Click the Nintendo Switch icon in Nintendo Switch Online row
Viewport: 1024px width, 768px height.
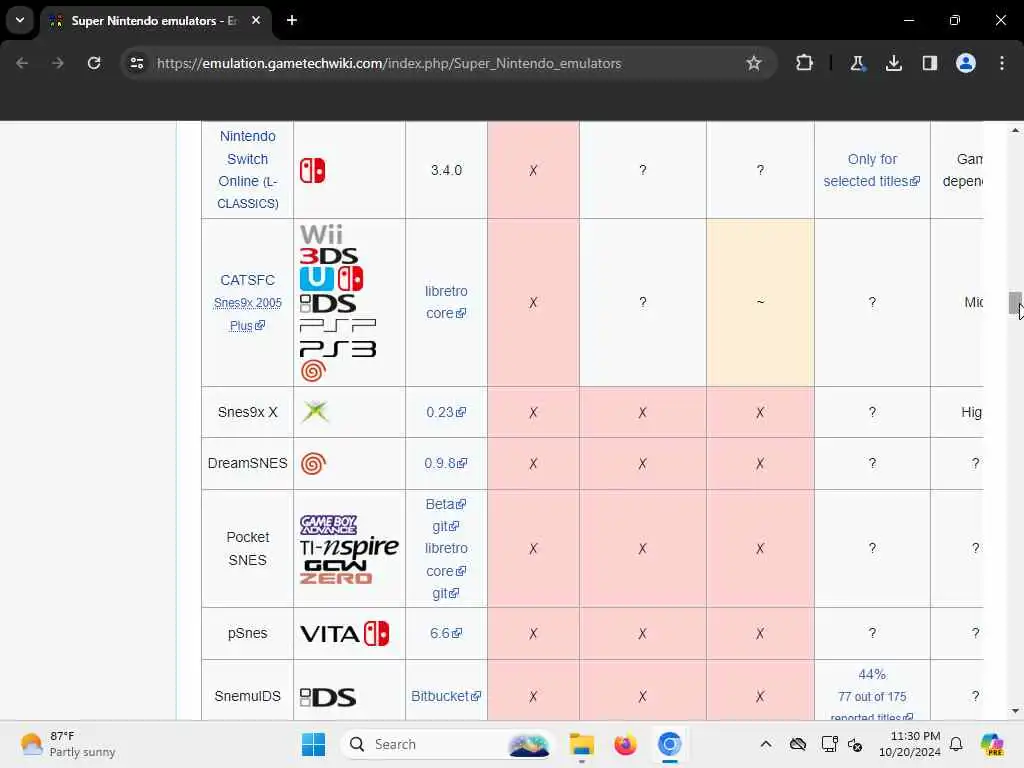(312, 170)
